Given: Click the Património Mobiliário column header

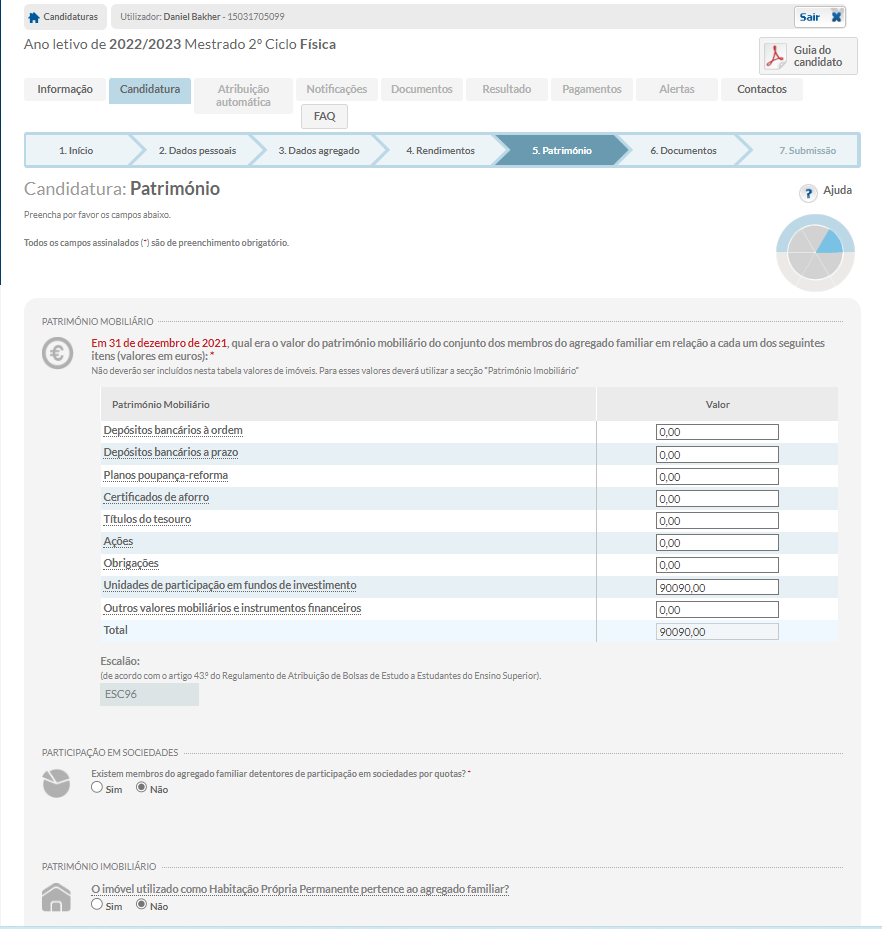Looking at the screenshot, I should [x=348, y=405].
